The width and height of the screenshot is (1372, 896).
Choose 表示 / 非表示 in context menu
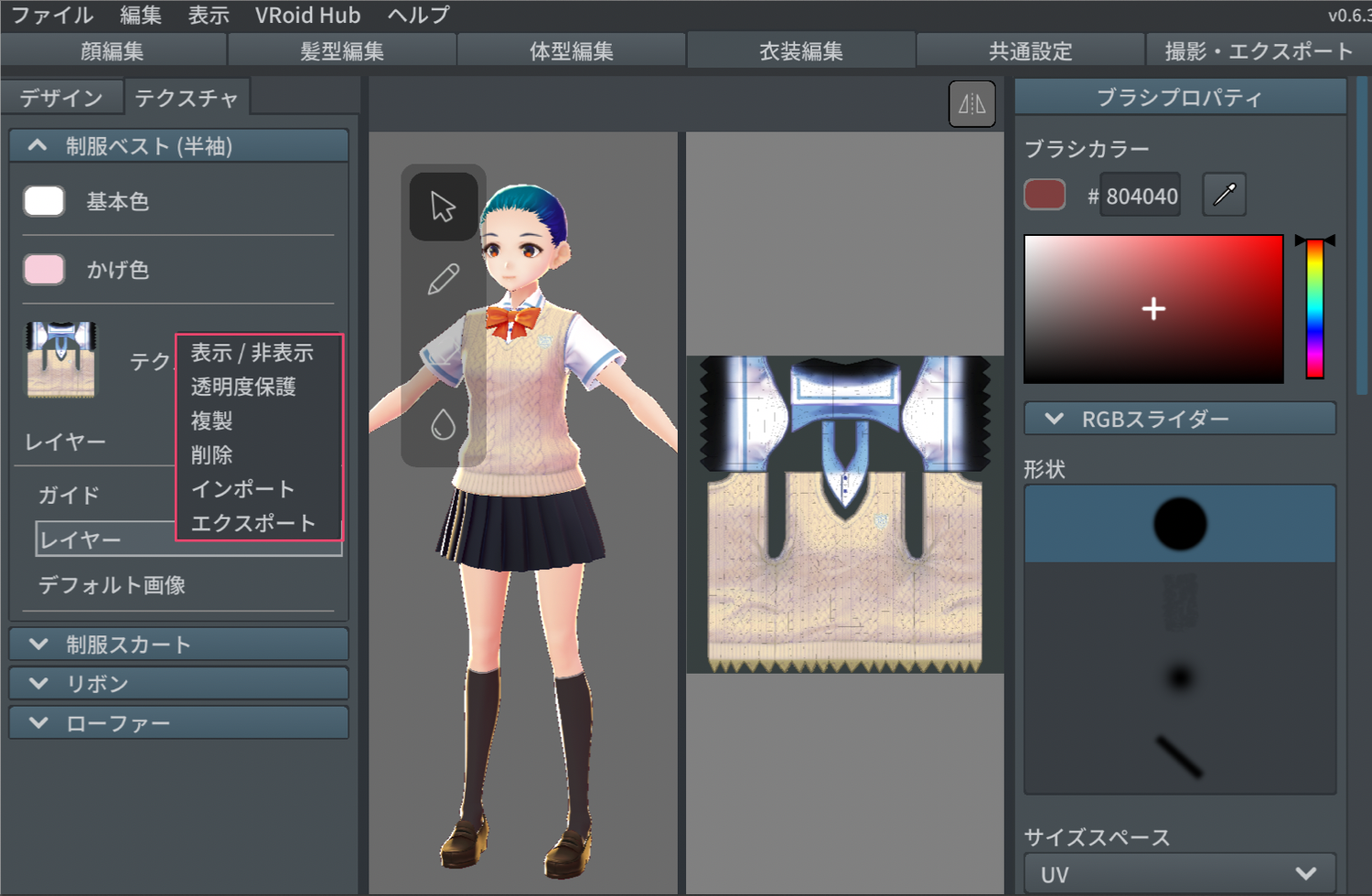pos(252,353)
